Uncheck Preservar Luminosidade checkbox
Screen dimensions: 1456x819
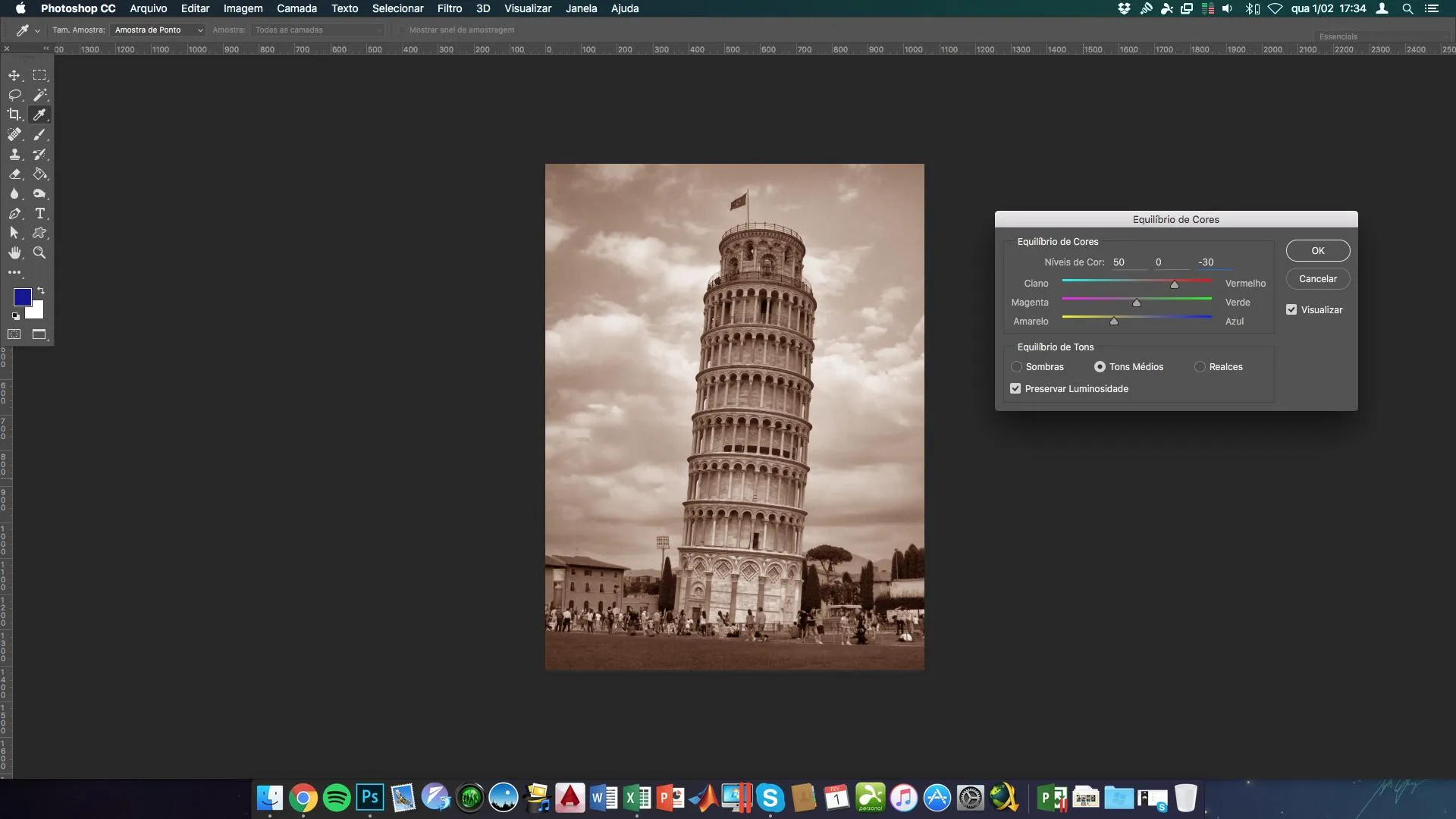point(1015,389)
